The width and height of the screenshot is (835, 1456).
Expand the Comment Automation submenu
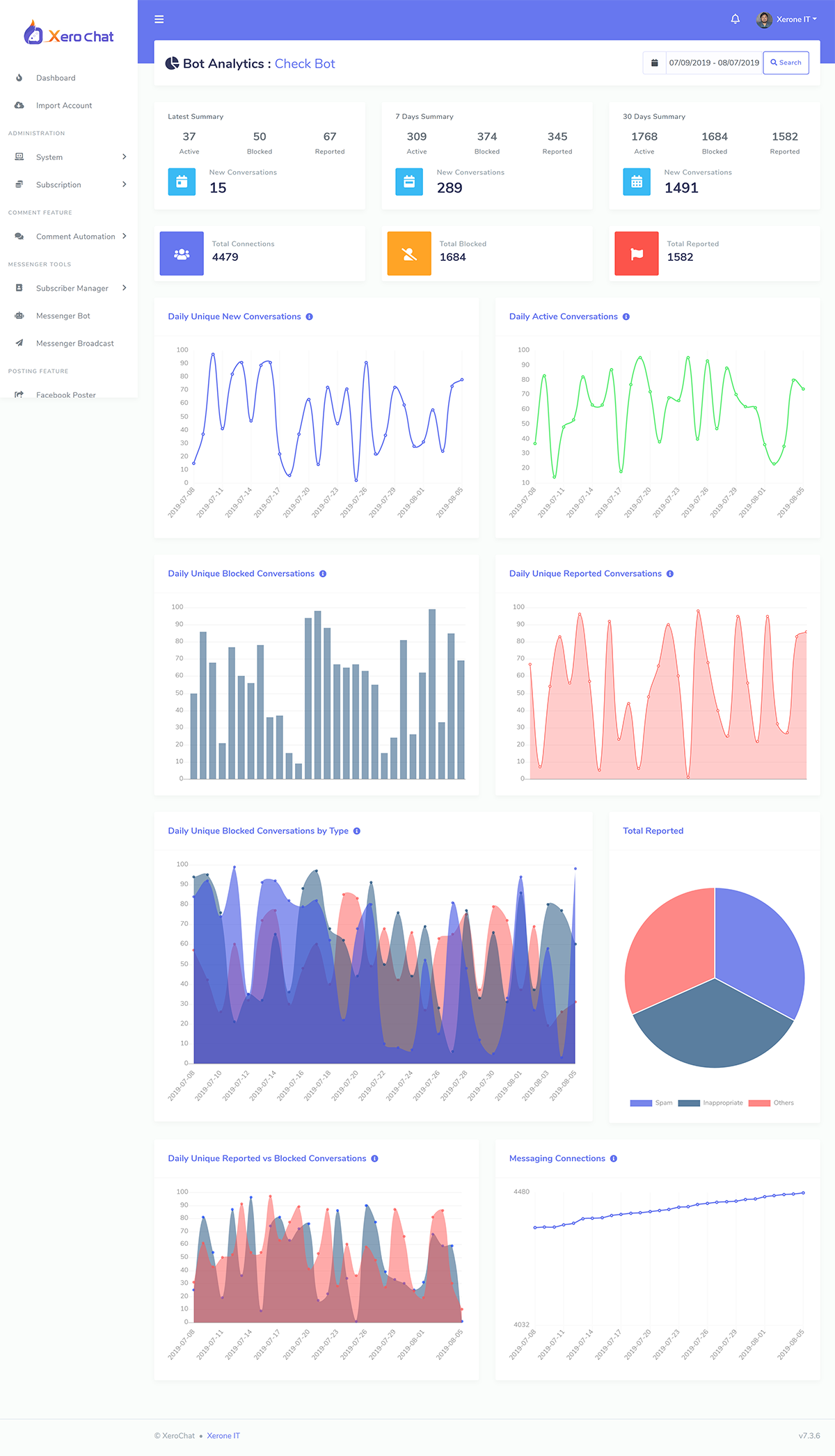[69, 237]
